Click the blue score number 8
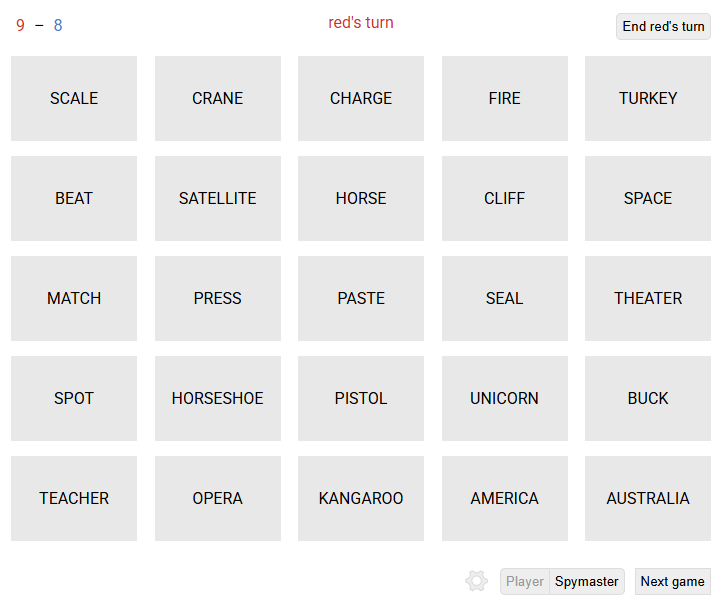This screenshot has height=610, width=724. (x=58, y=25)
